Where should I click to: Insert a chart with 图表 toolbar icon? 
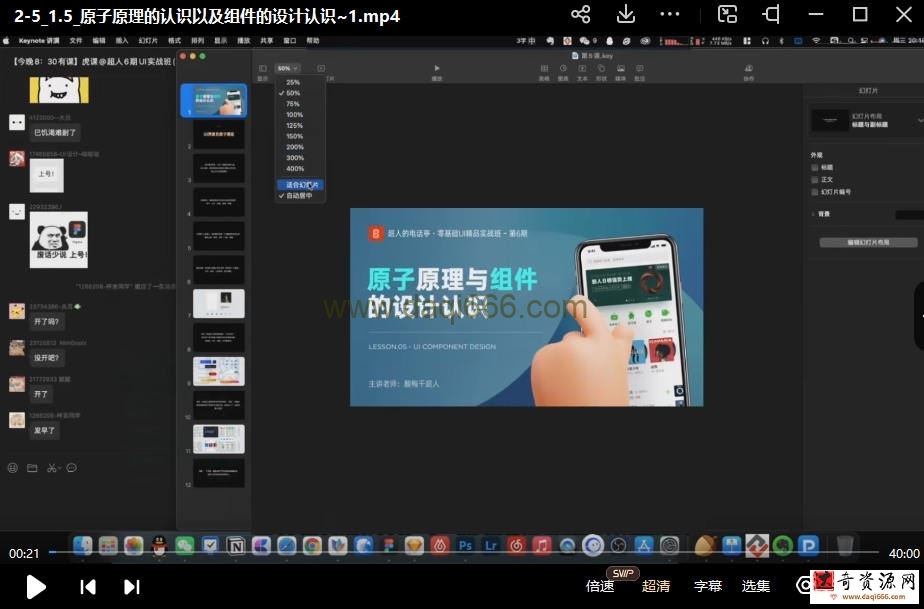(x=563, y=68)
